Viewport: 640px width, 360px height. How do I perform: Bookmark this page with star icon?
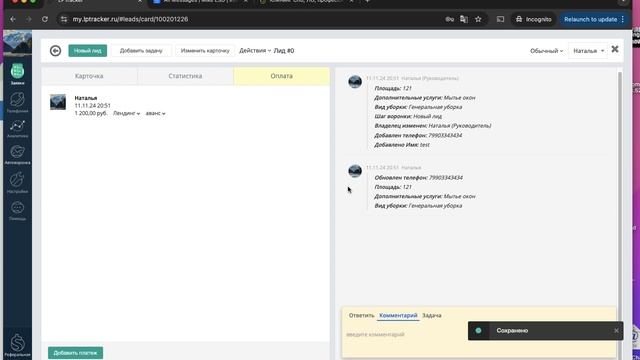tap(478, 19)
